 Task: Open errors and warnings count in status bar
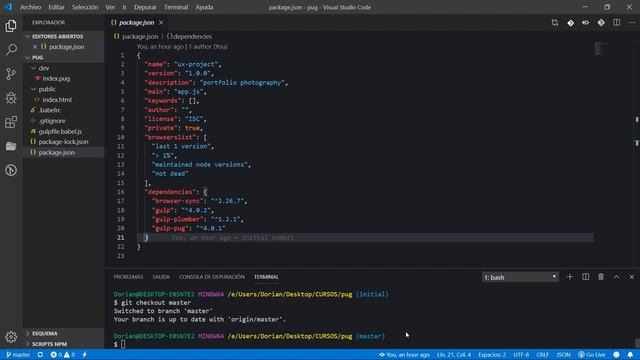click(x=62, y=355)
